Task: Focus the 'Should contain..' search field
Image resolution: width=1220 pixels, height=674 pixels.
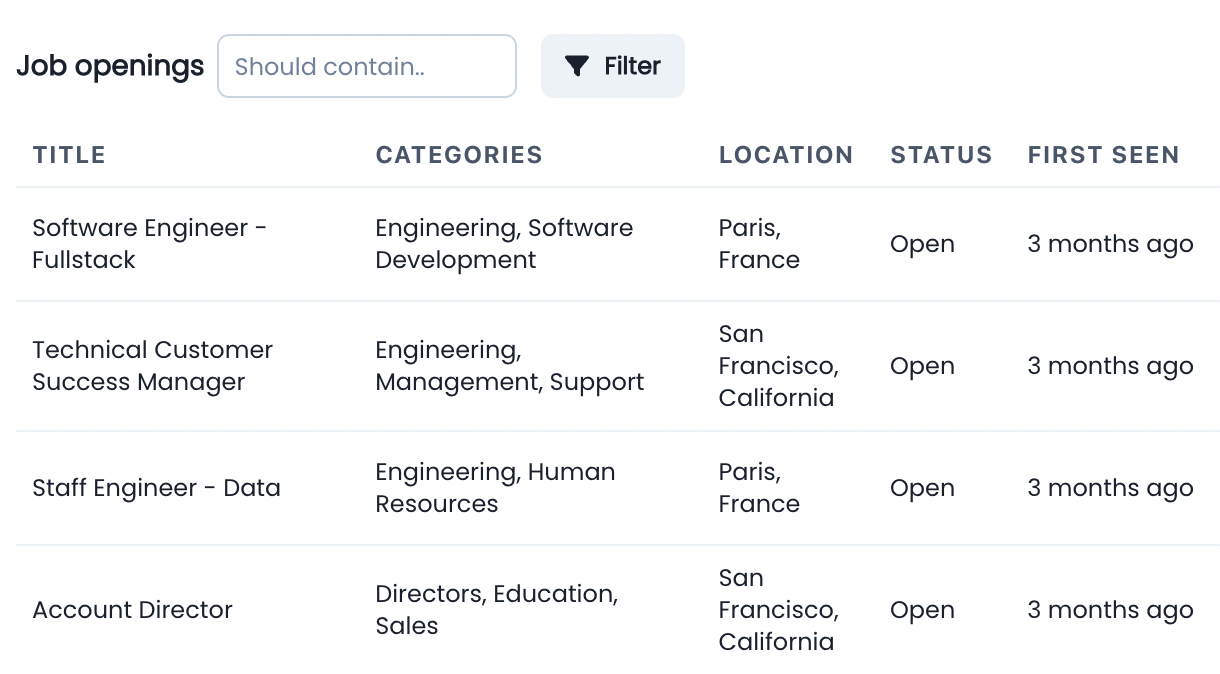Action: 366,66
